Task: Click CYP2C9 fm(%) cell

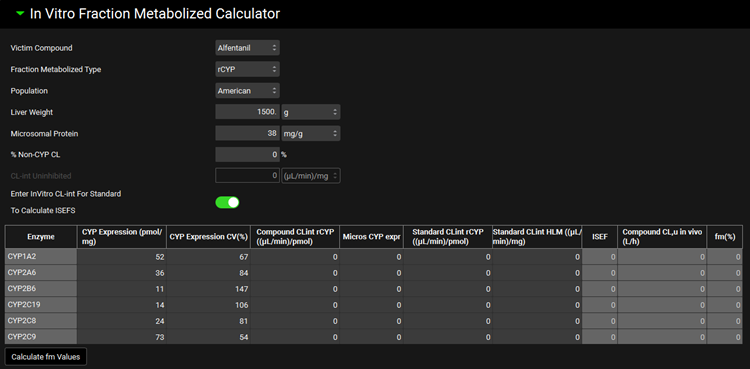Action: pyautogui.click(x=725, y=336)
